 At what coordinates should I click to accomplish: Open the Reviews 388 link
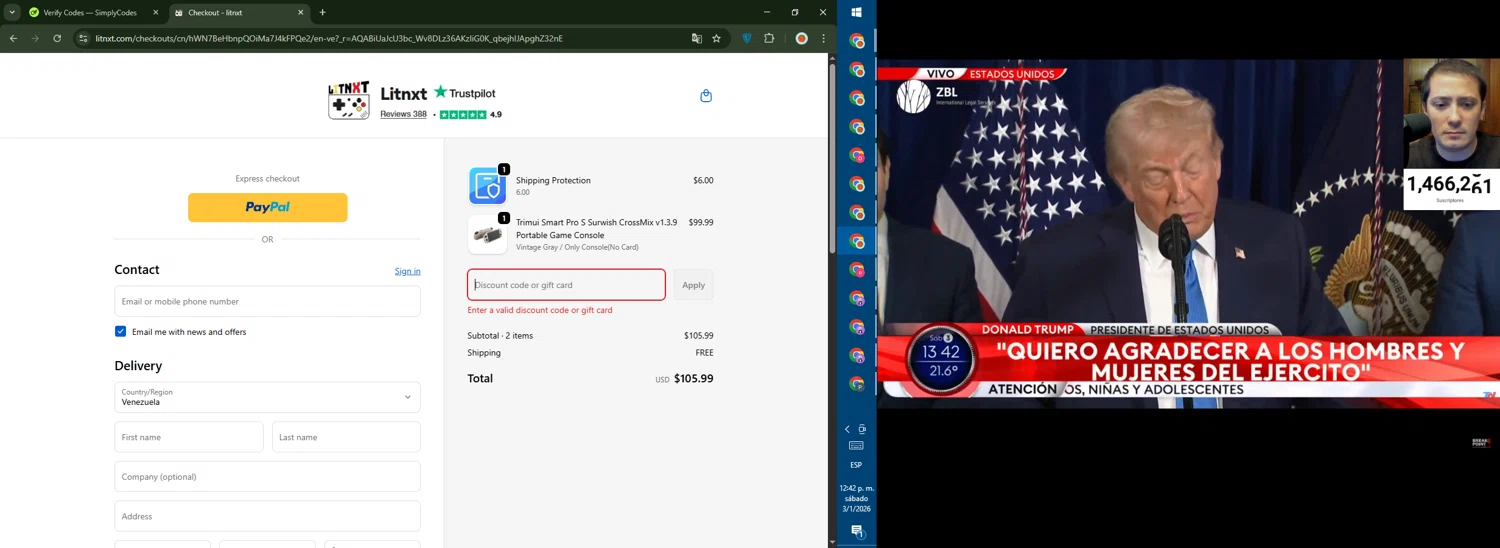pyautogui.click(x=403, y=114)
